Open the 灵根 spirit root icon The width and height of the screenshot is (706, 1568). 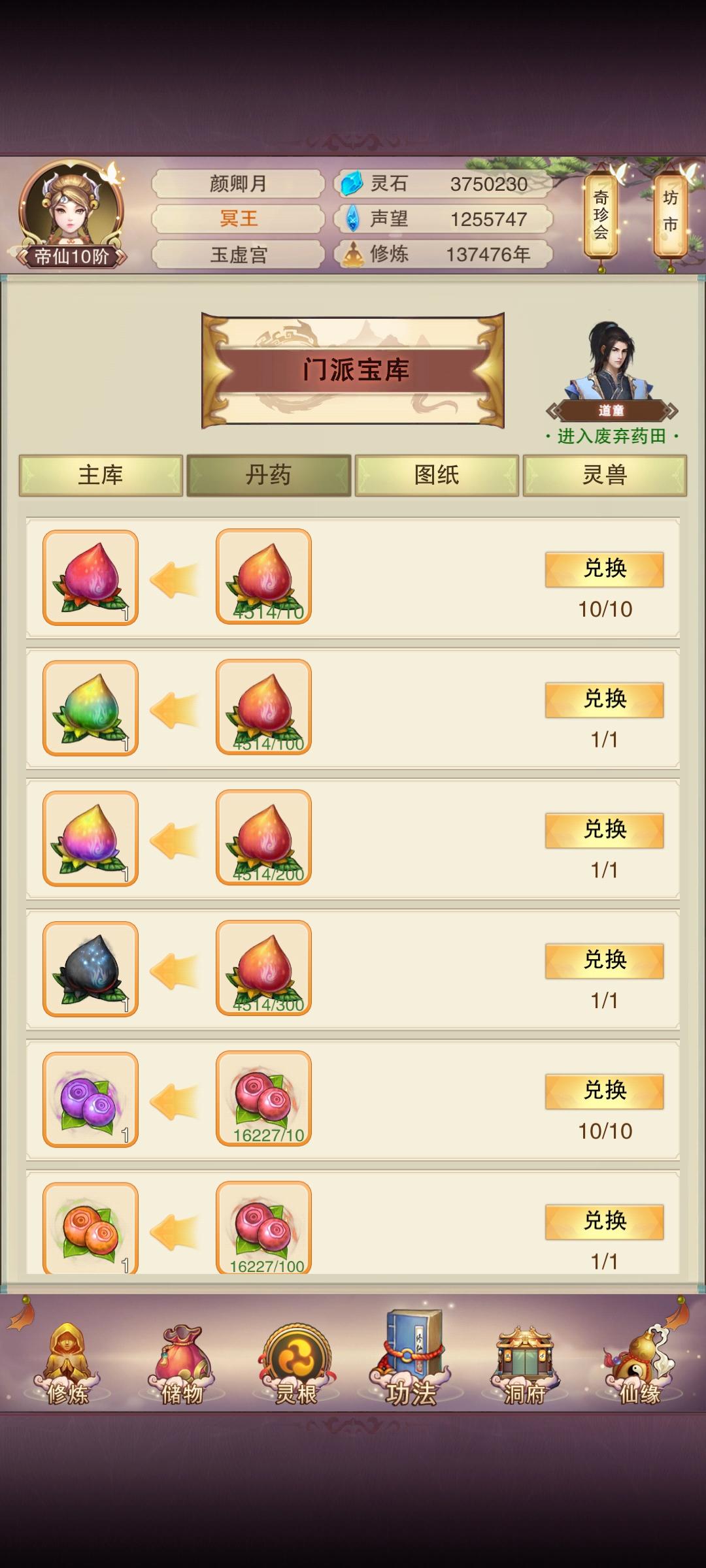(x=296, y=1365)
